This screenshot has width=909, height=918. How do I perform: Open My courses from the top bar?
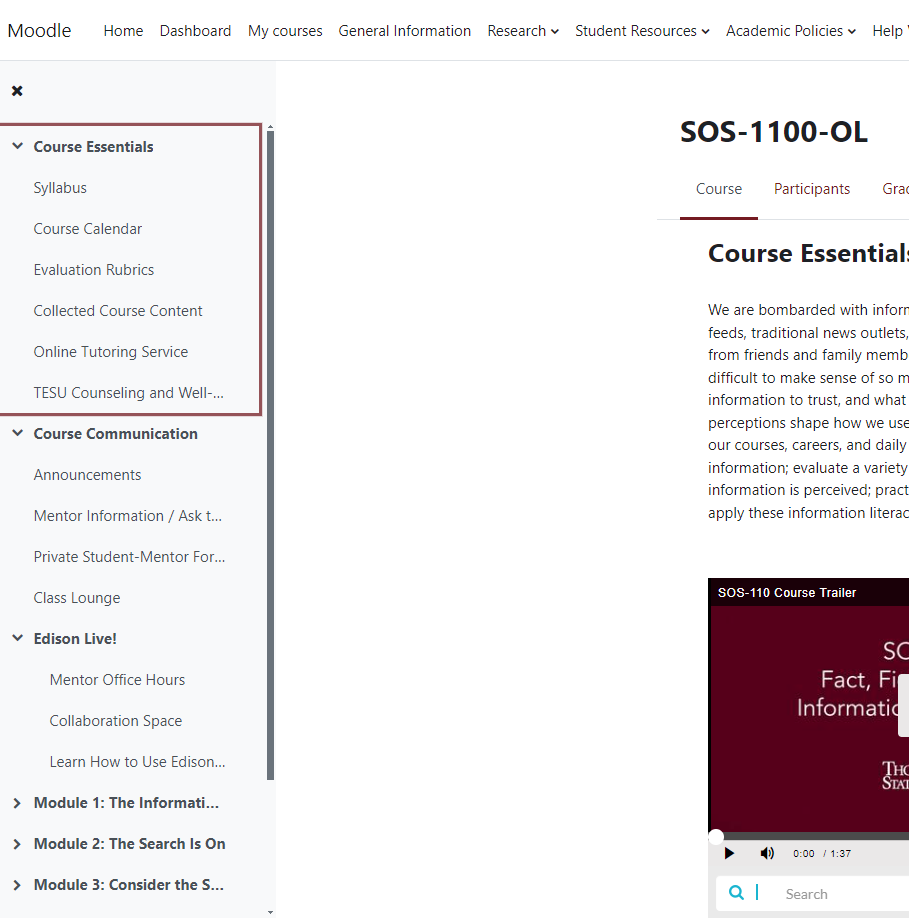[284, 31]
